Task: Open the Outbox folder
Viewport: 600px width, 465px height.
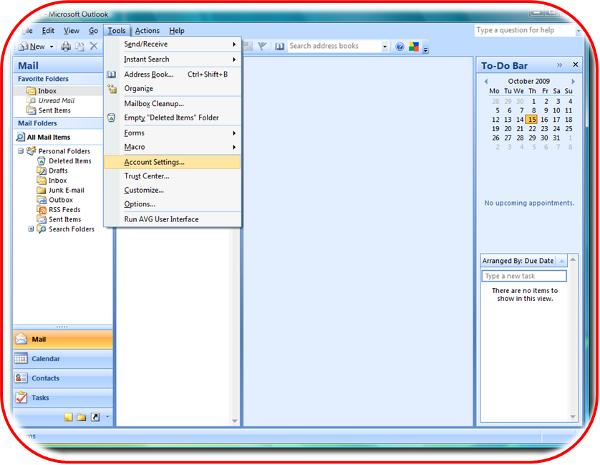Action: click(x=60, y=200)
